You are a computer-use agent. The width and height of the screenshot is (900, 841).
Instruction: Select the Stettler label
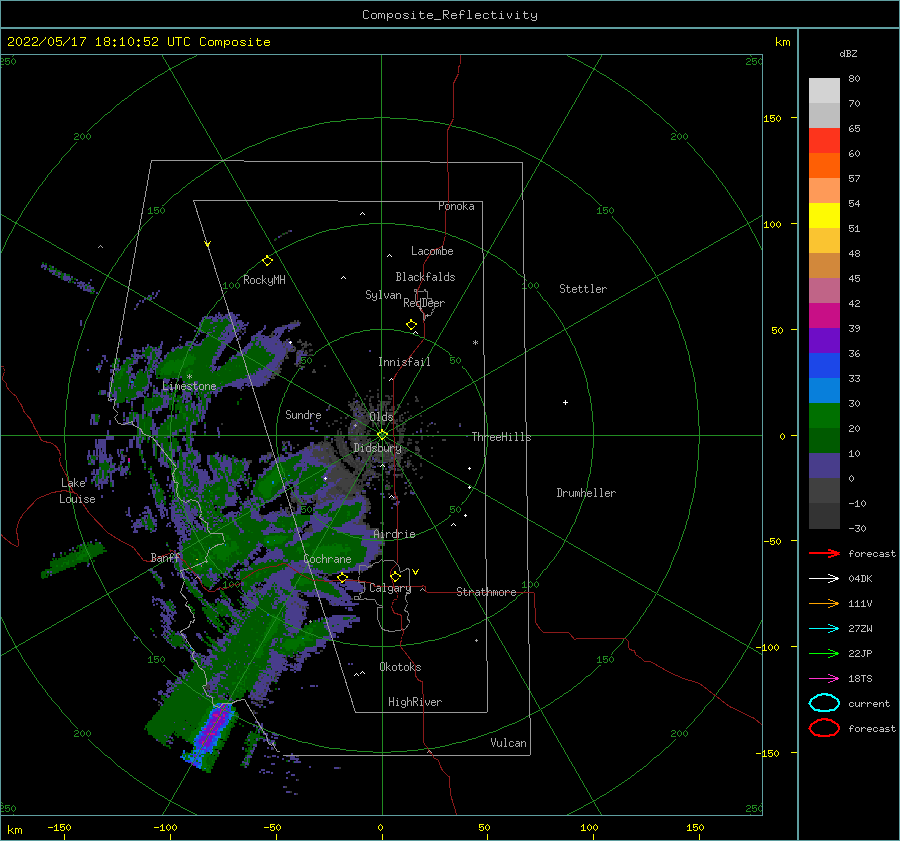tap(583, 289)
